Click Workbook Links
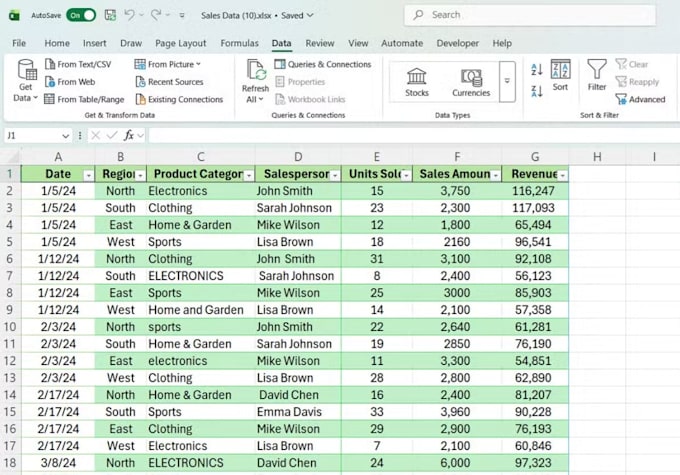Screen dimensions: 680x475 click(310, 99)
